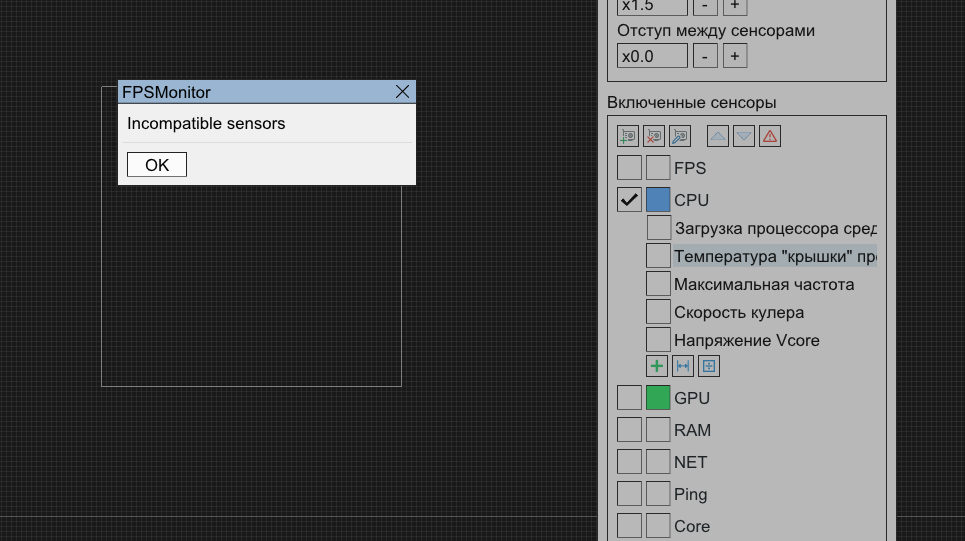Select the Напряжение Vcore sensor row
965x541 pixels.
[x=747, y=340]
